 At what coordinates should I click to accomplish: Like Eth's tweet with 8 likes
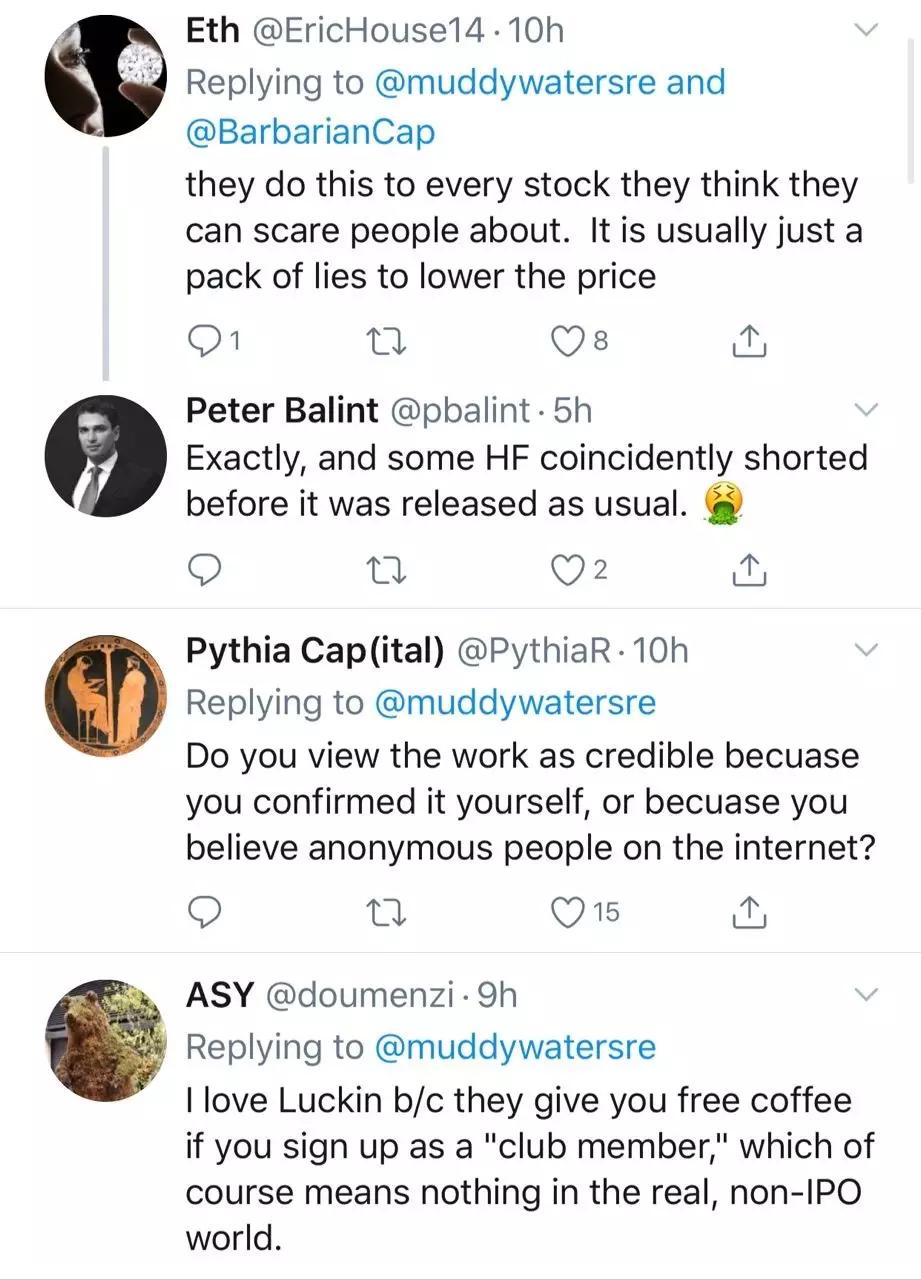point(568,342)
